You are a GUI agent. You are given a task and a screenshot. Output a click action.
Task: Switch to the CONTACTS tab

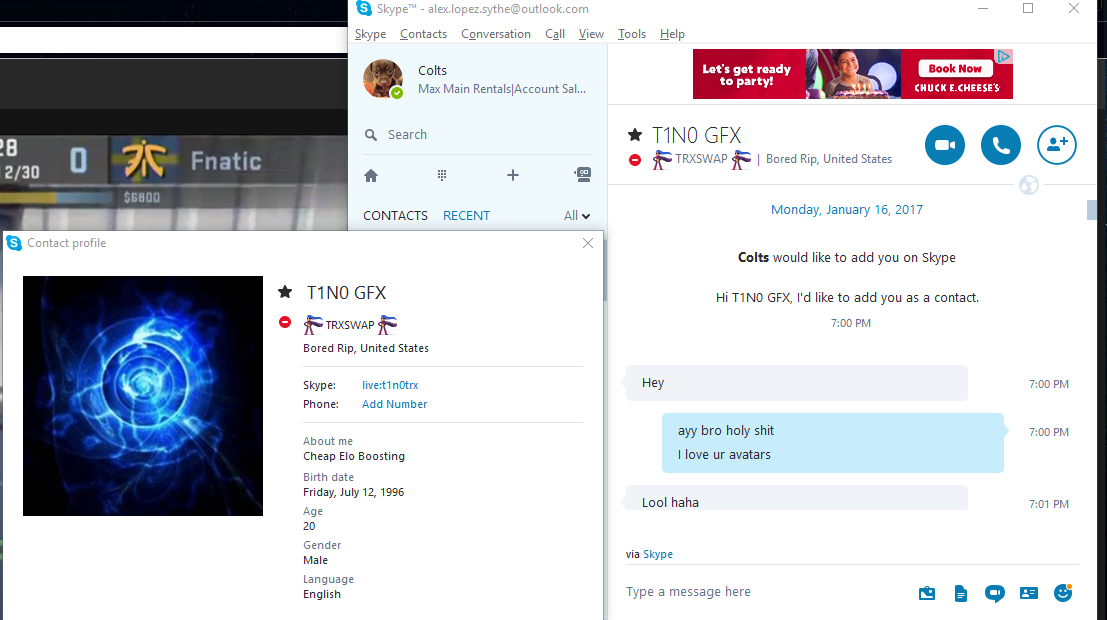tap(395, 215)
